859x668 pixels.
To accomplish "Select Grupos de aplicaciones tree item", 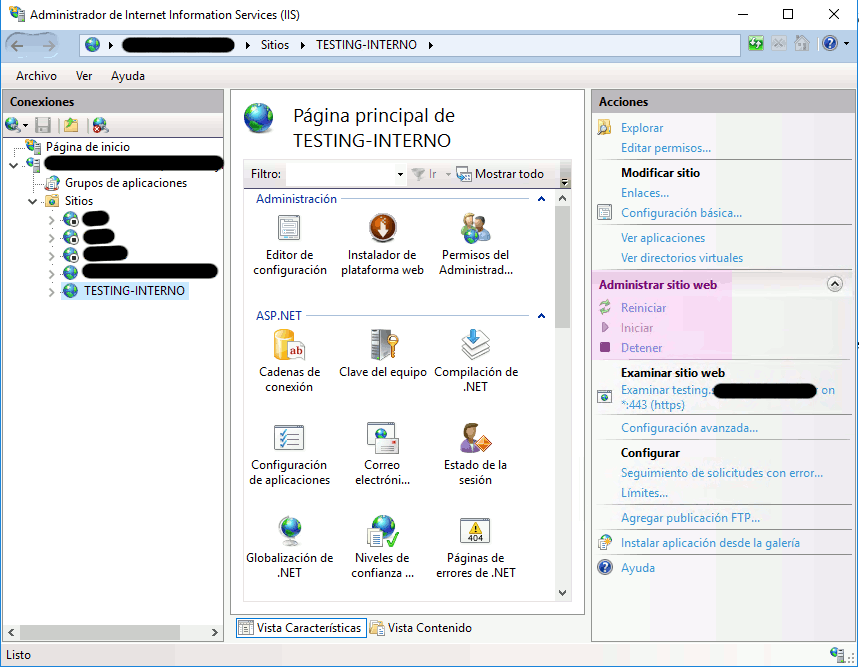I will point(125,183).
